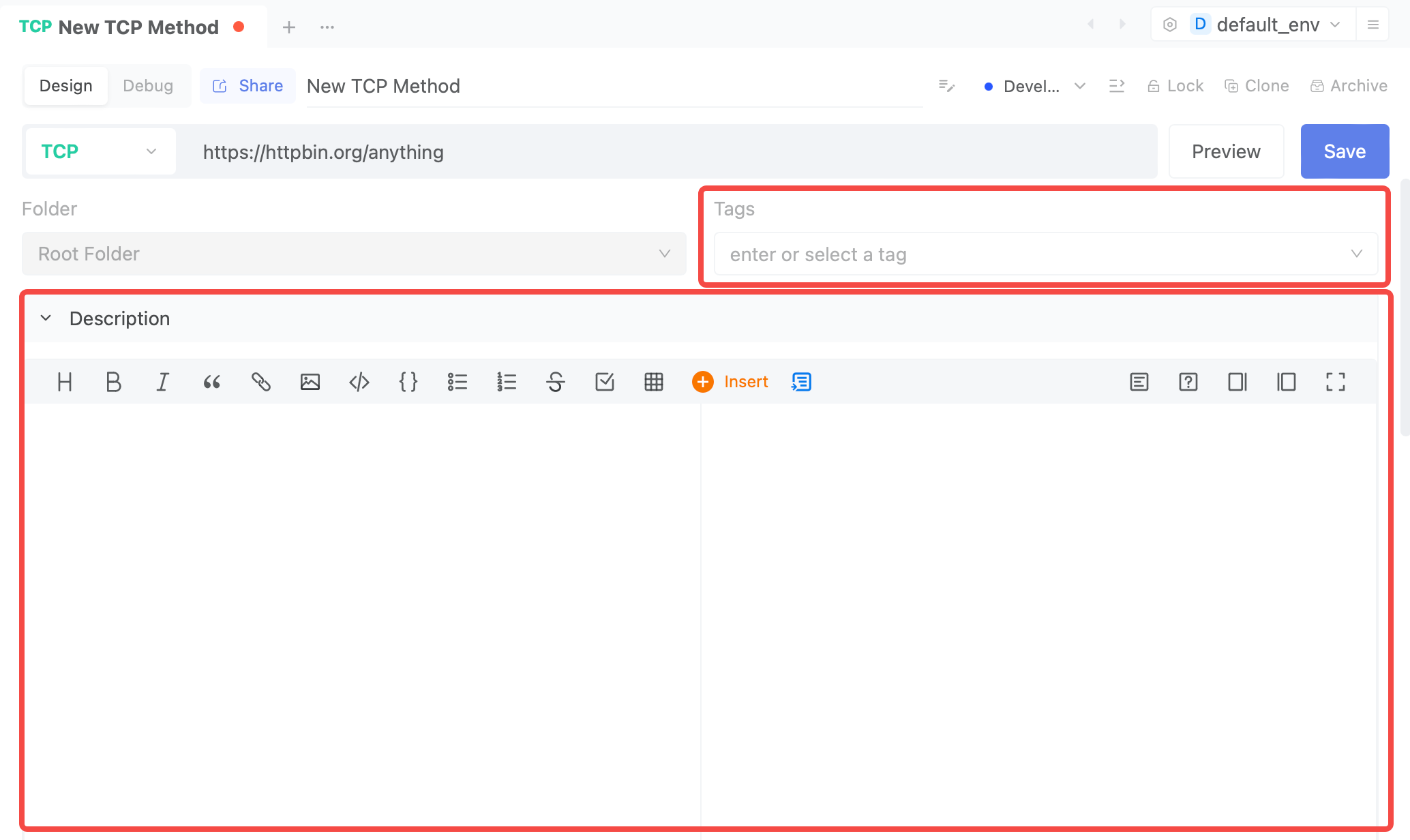The width and height of the screenshot is (1410, 840).
Task: Insert a block quote
Action: [212, 382]
